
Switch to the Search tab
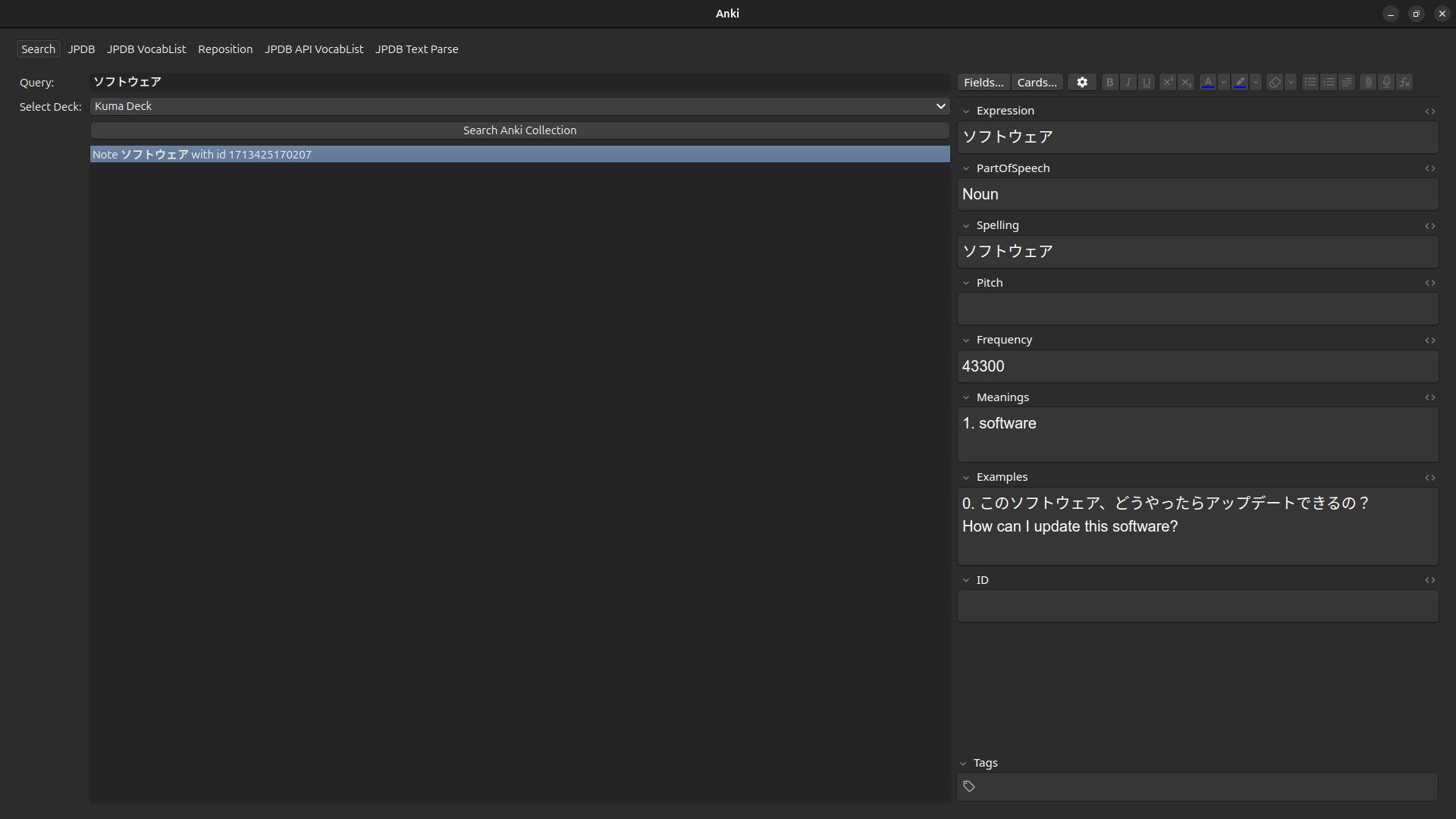coord(38,49)
